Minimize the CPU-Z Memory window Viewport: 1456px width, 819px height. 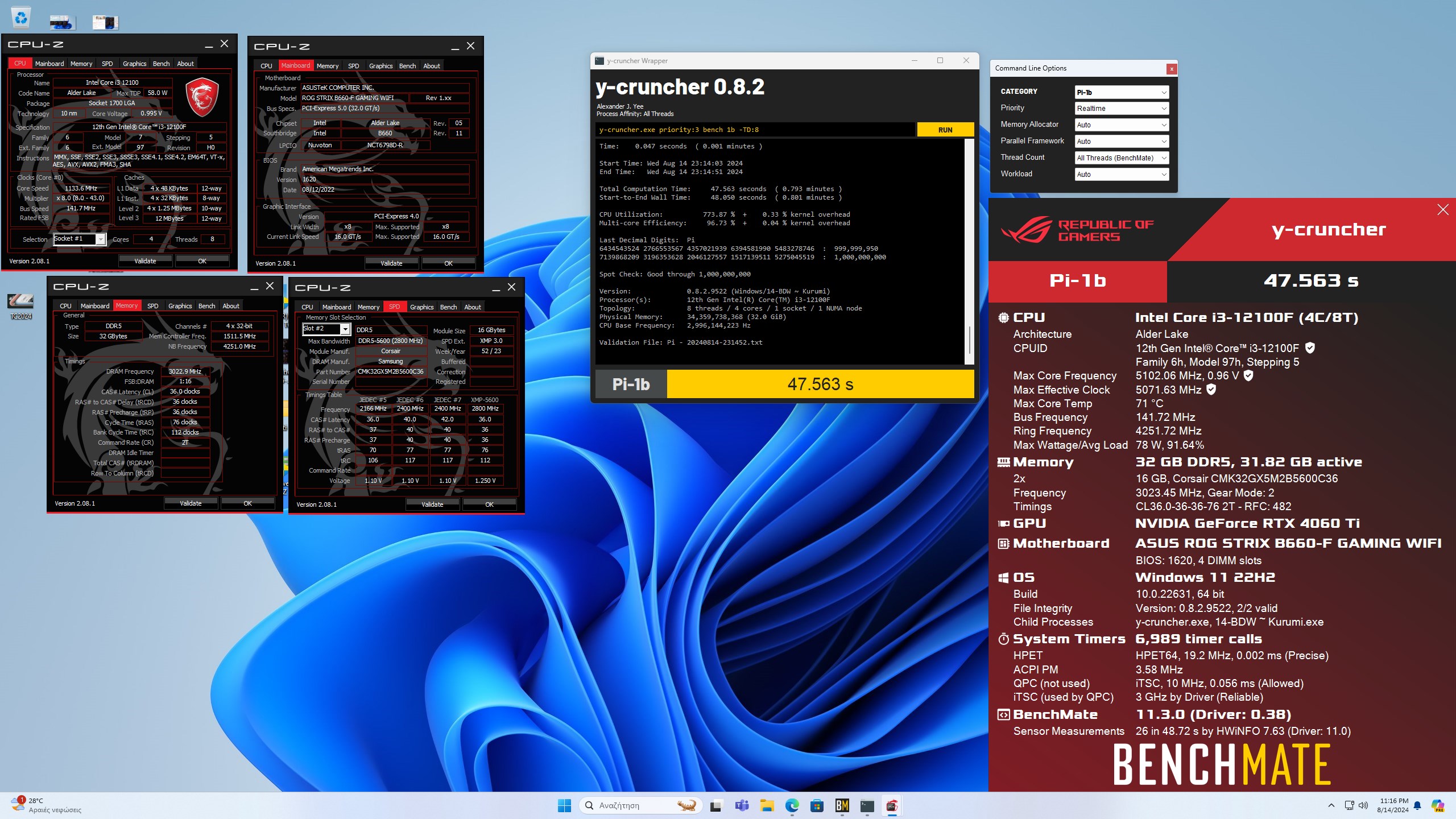click(253, 287)
